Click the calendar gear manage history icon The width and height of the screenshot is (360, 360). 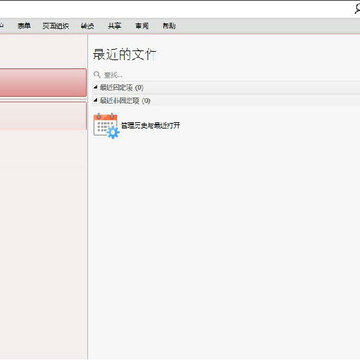(x=106, y=126)
